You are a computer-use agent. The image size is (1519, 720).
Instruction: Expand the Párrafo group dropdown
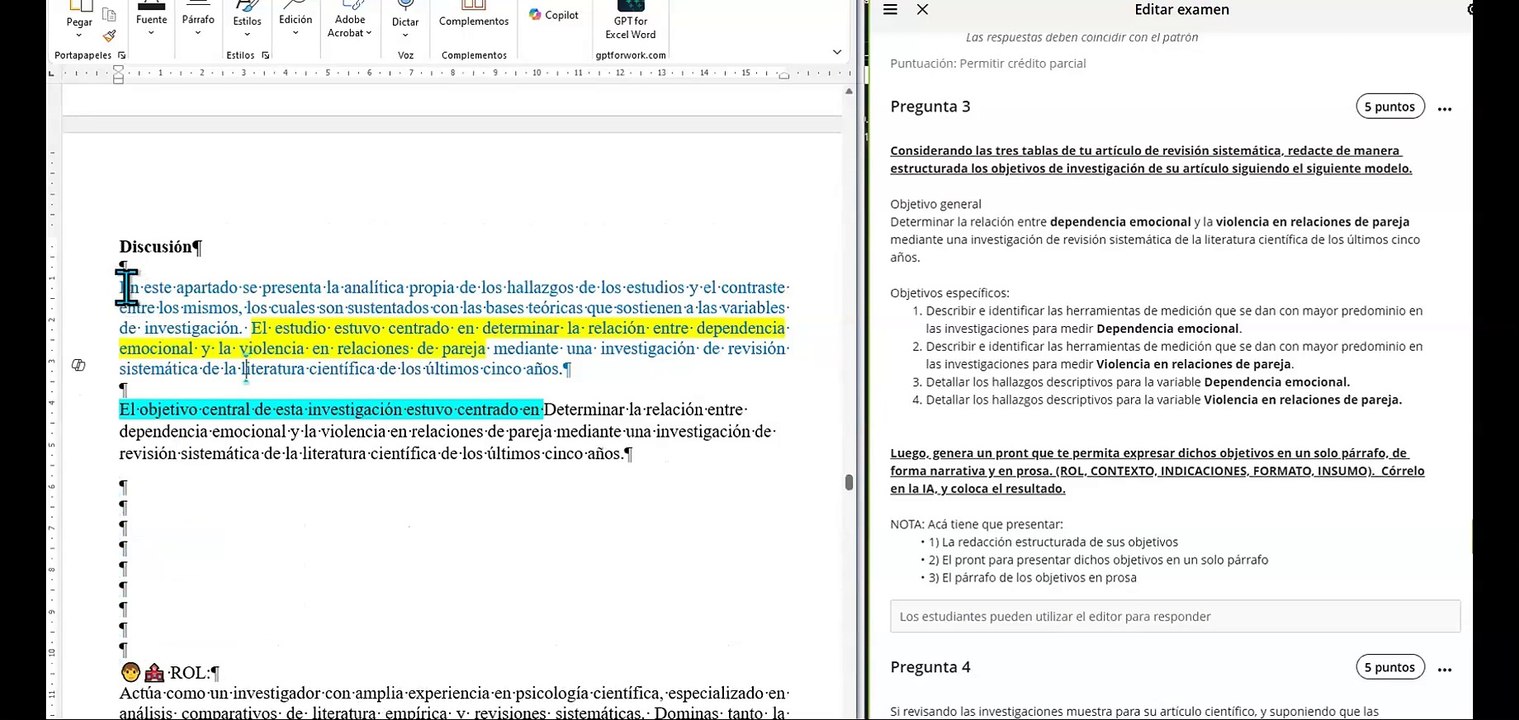pos(198,32)
